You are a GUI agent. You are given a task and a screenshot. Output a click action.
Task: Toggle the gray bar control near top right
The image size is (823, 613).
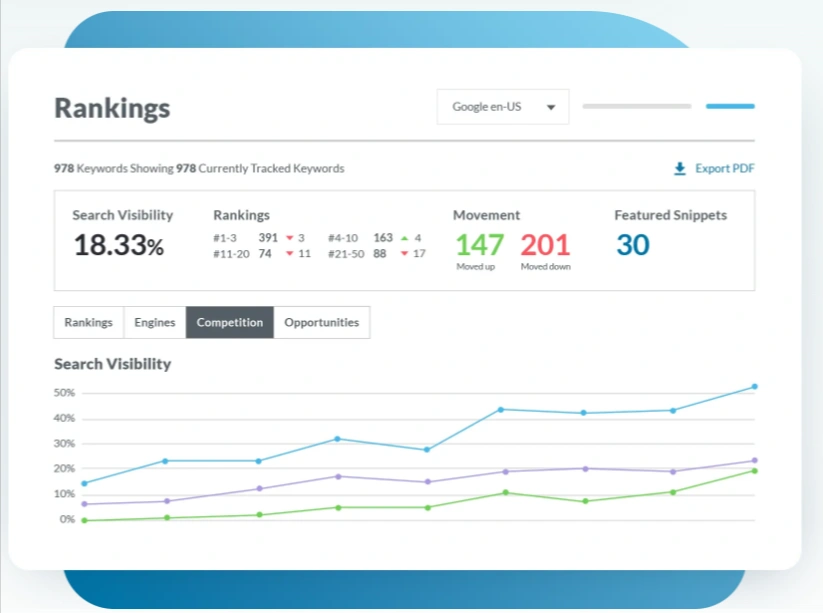click(x=637, y=105)
